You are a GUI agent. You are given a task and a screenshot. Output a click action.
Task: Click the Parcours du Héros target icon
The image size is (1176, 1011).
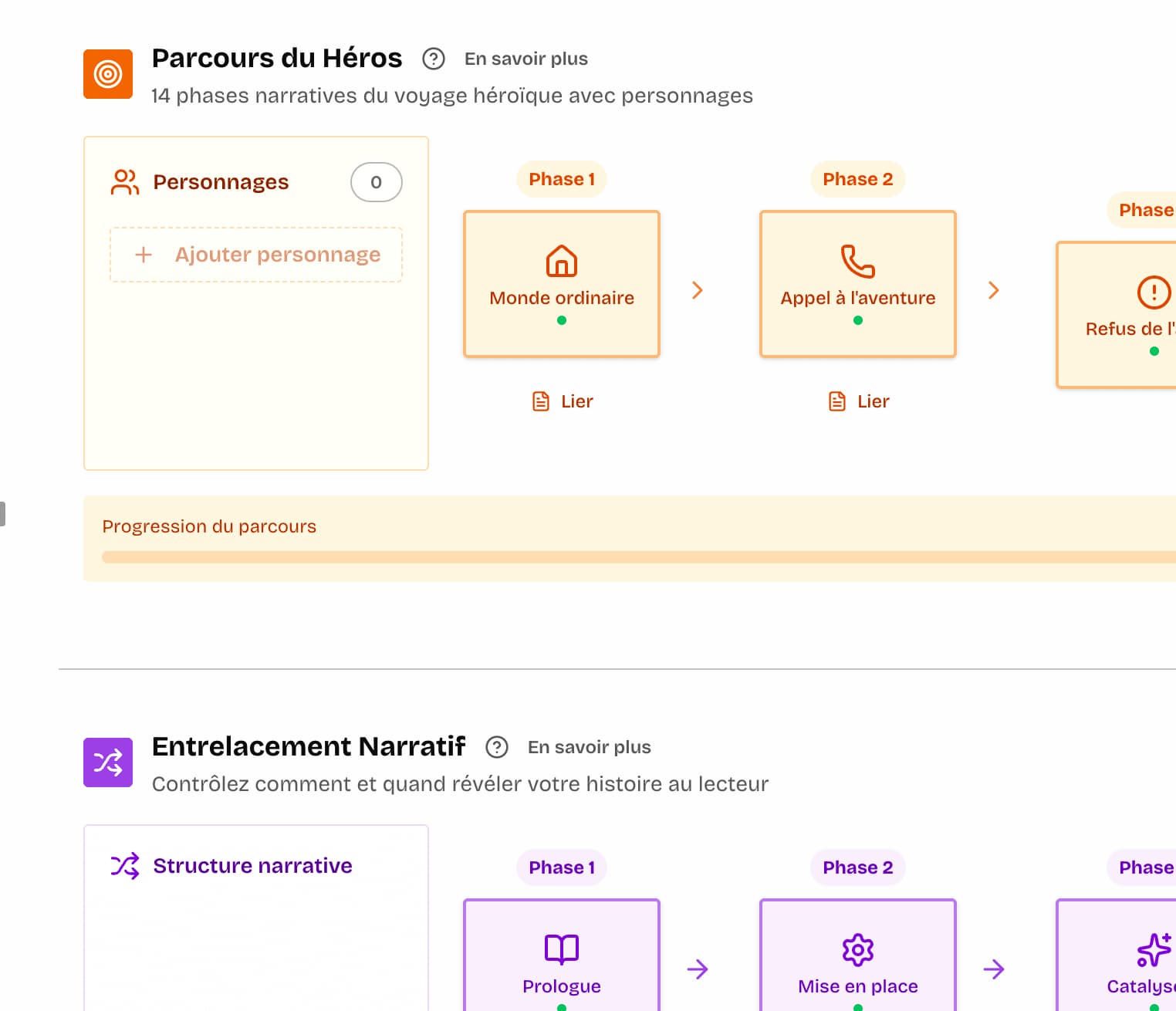(107, 73)
